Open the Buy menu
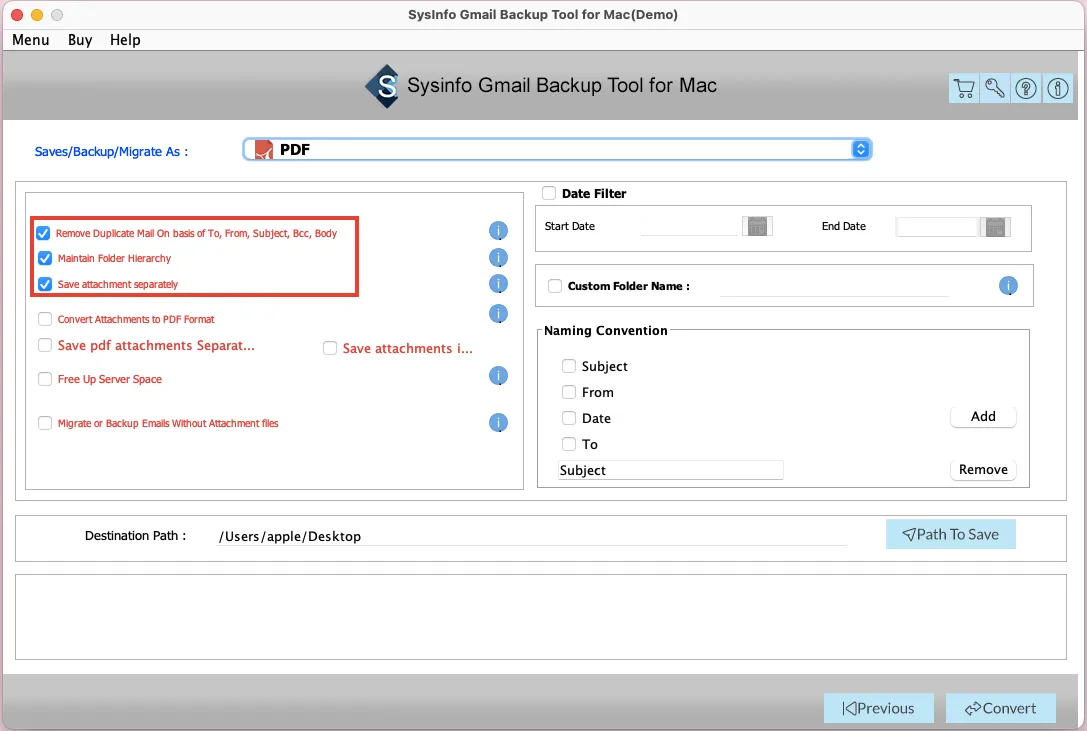 click(x=80, y=40)
